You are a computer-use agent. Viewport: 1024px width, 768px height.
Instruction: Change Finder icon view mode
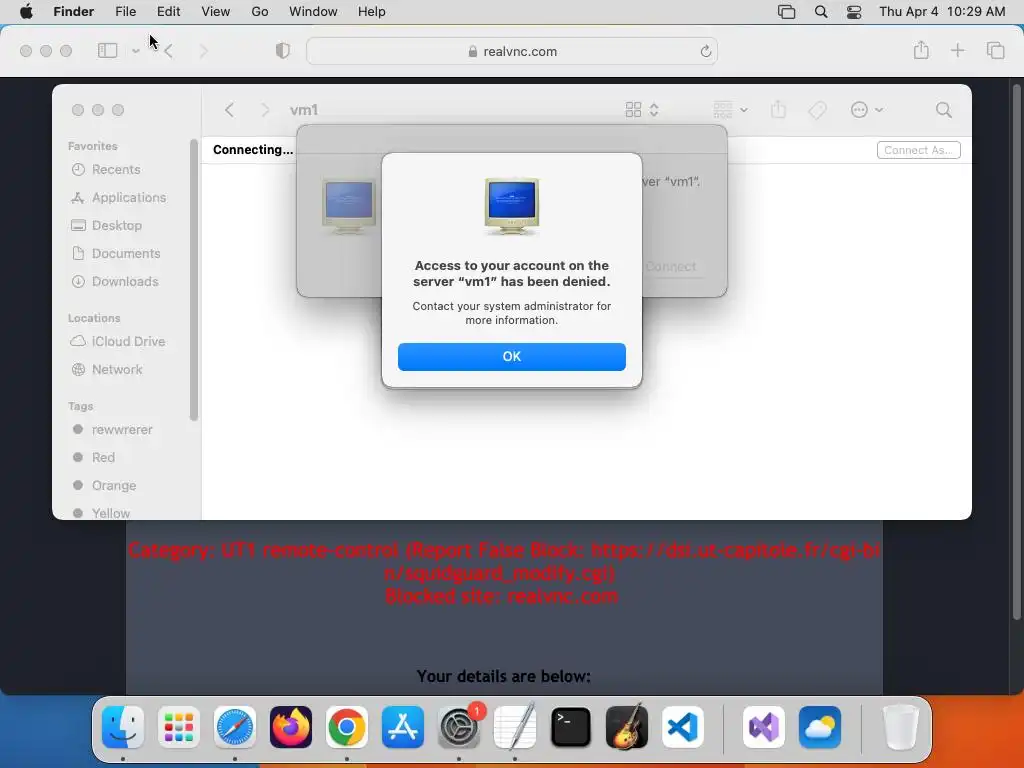click(641, 110)
